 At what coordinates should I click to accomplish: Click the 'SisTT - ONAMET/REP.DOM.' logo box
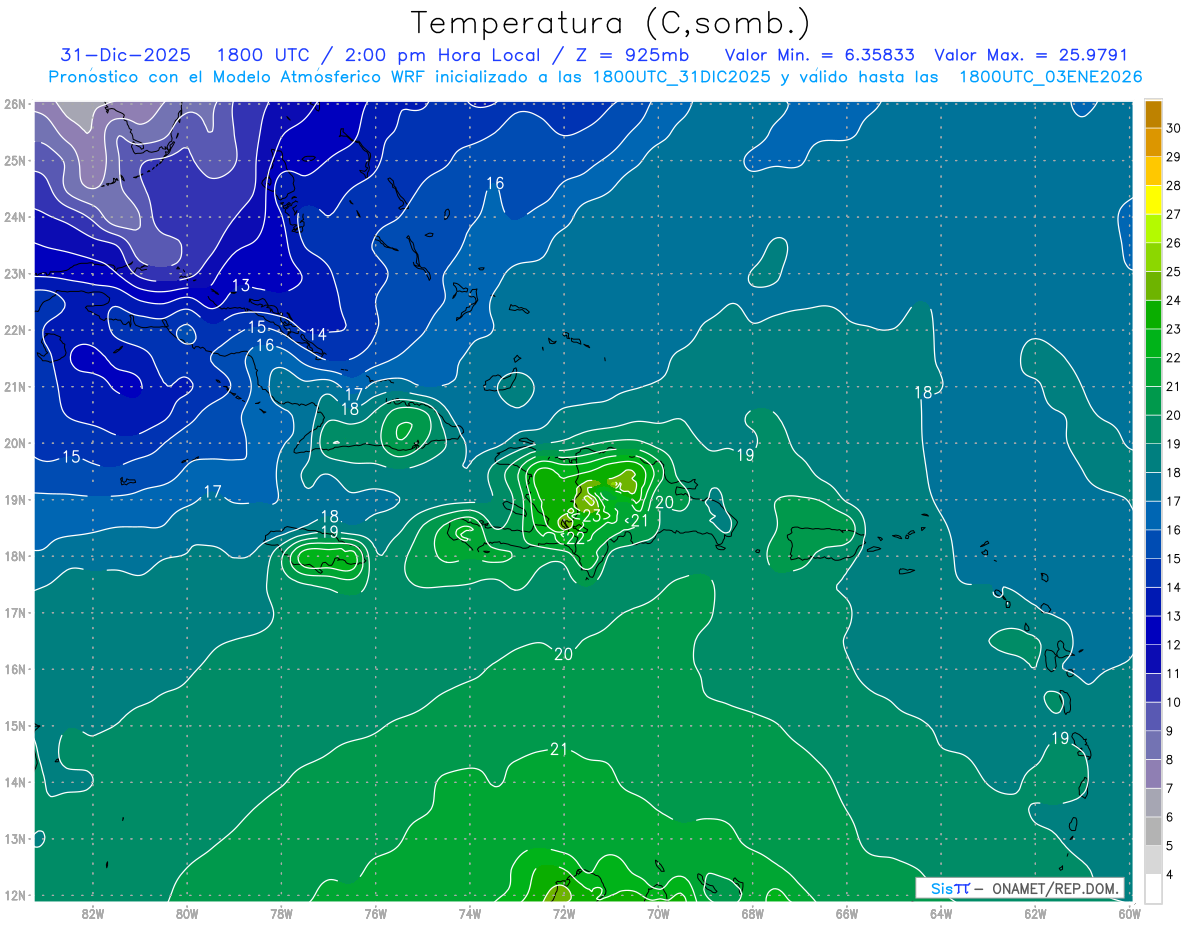point(1020,888)
